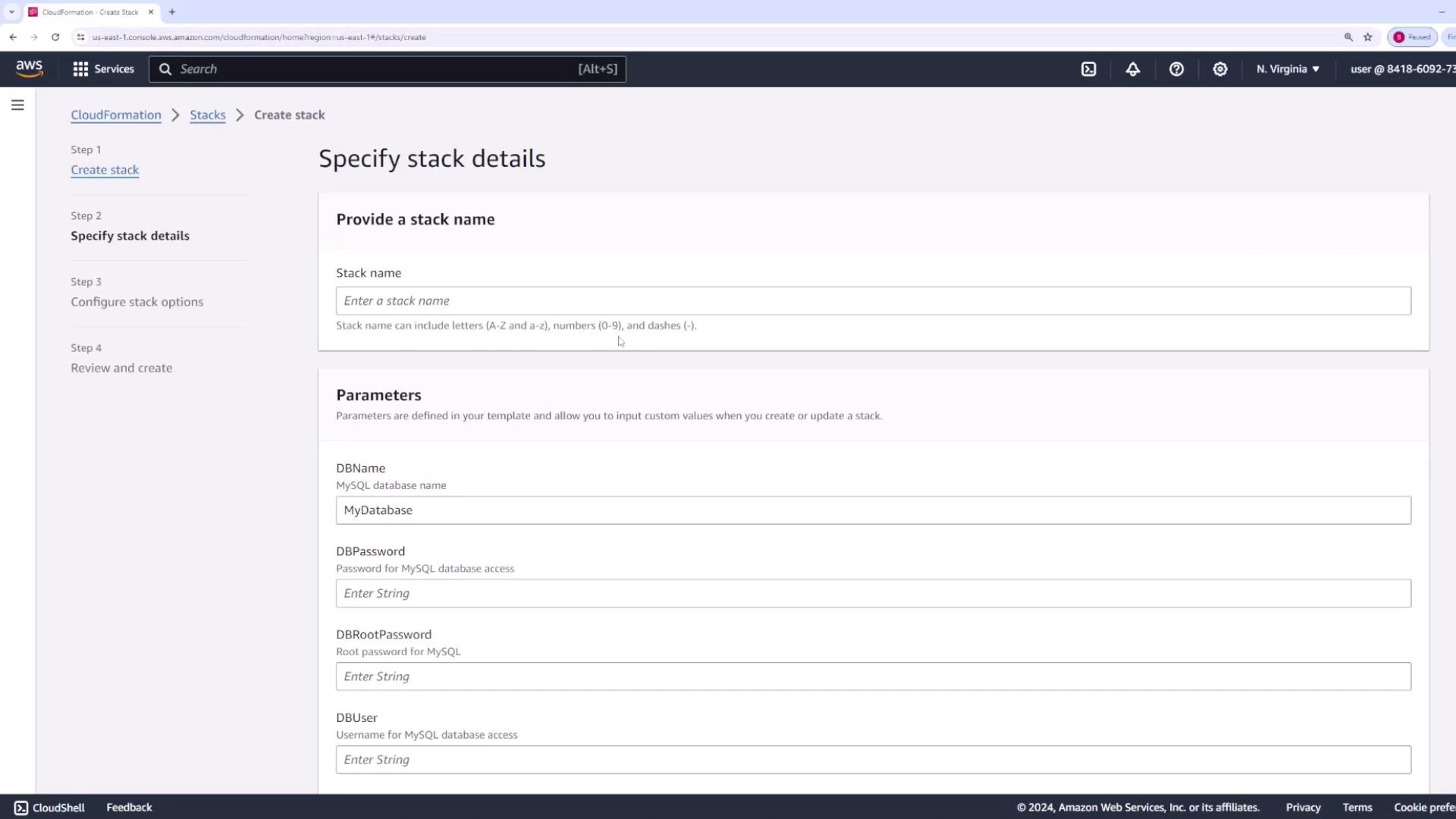Click the help question mark icon
Viewport: 1456px width, 819px height.
point(1176,69)
